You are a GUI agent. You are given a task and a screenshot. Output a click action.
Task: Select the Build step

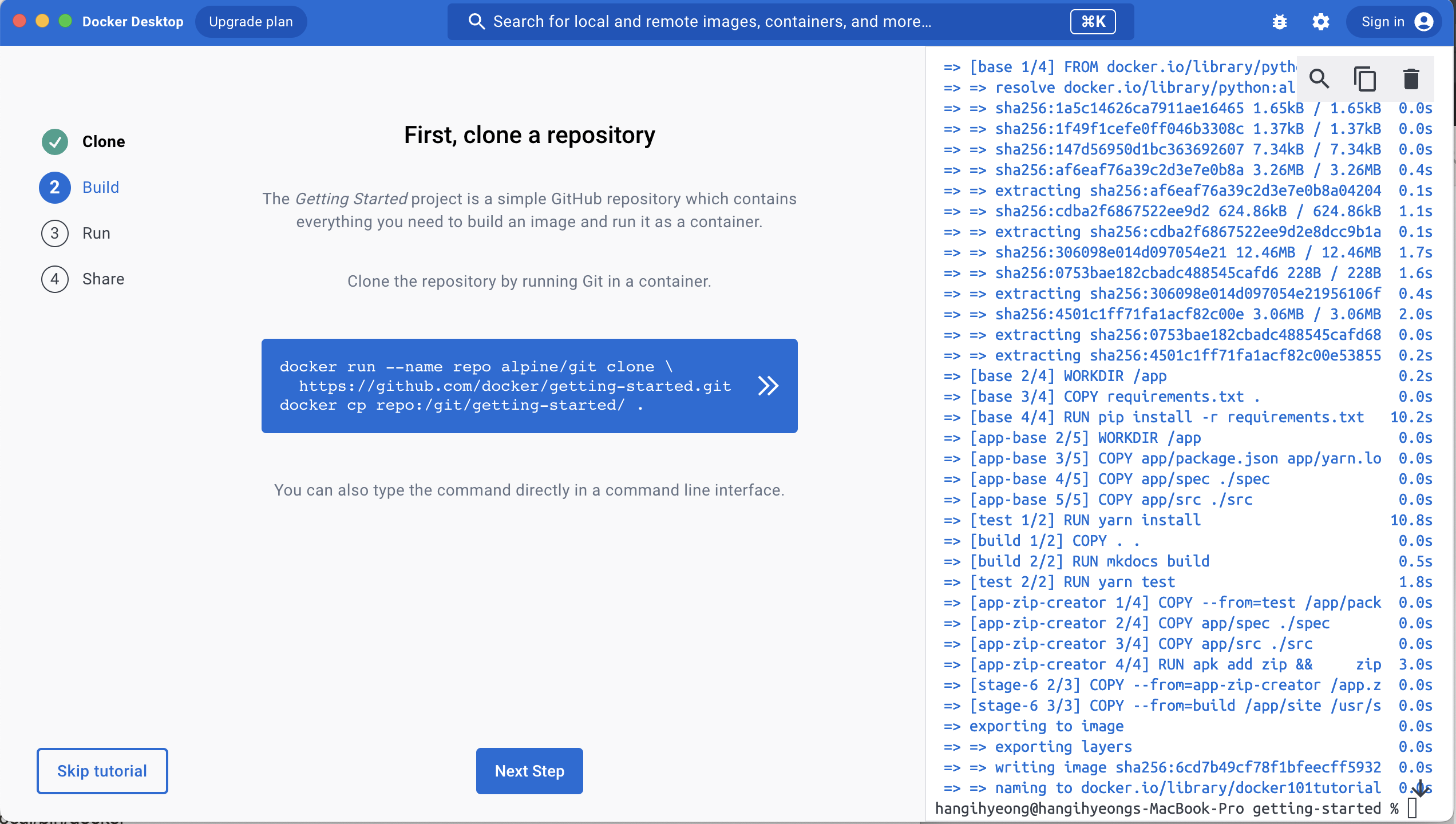100,187
